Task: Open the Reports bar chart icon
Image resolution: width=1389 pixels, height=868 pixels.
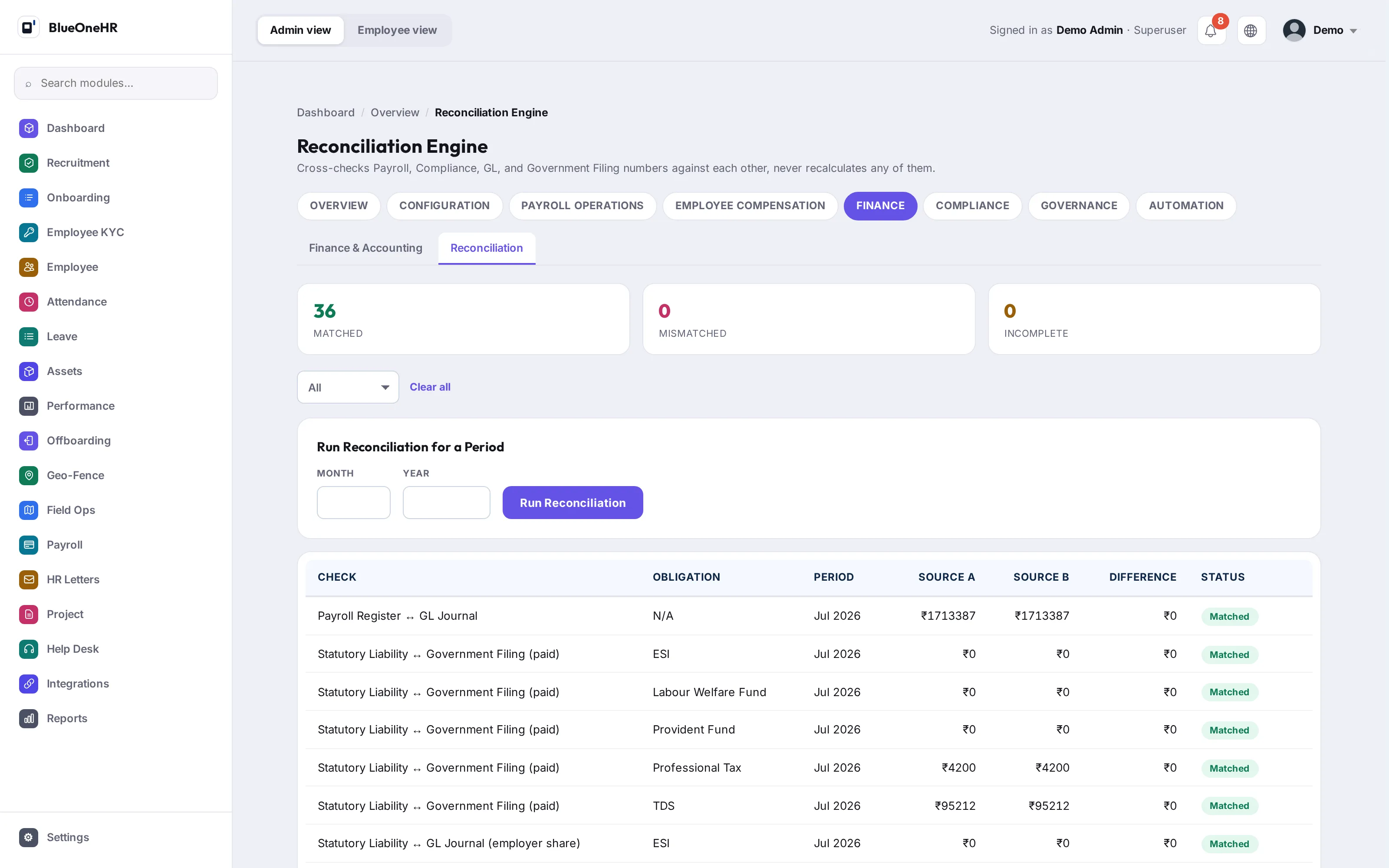Action: tap(29, 719)
